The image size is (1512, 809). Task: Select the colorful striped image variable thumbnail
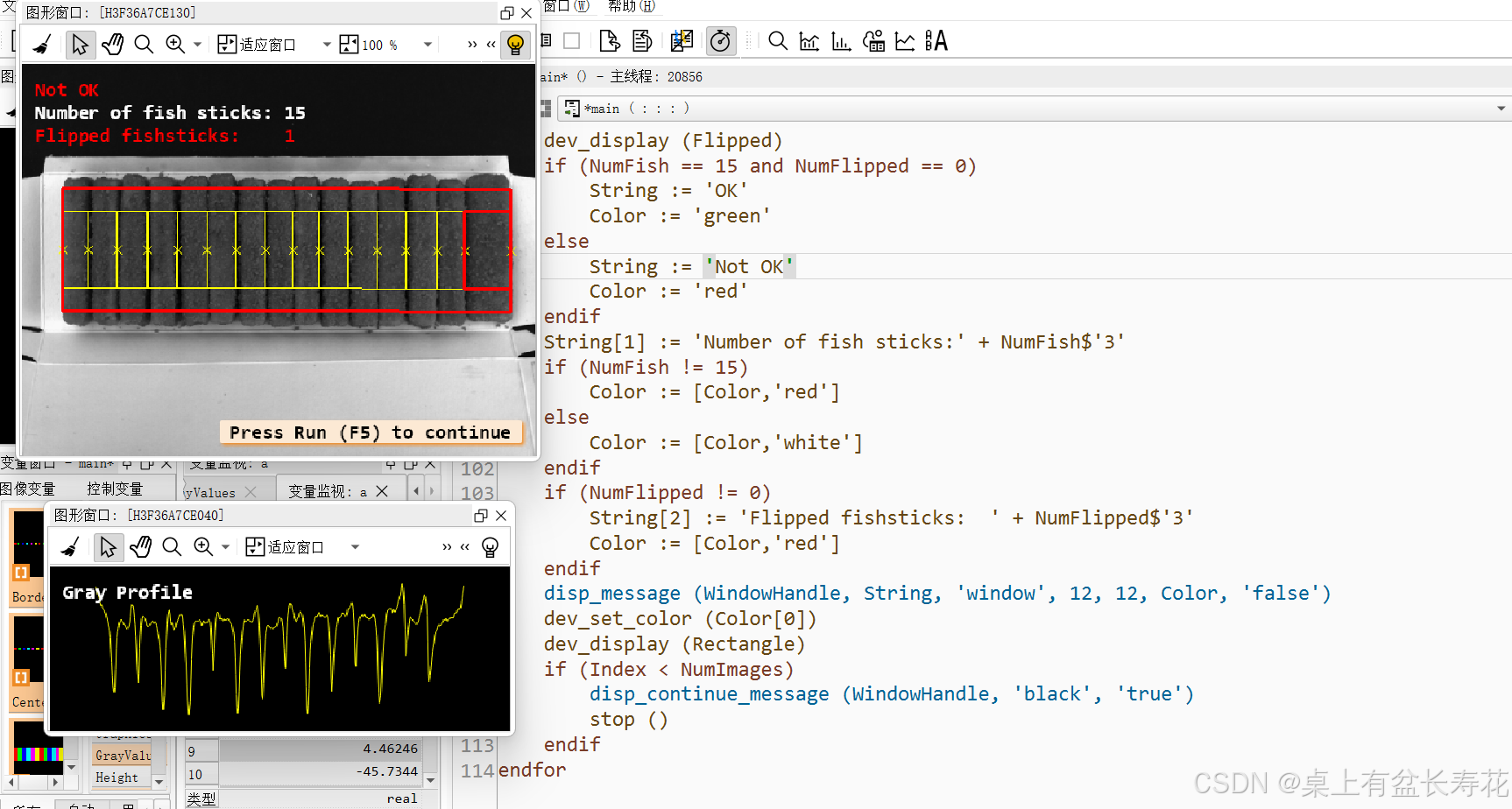(38, 747)
